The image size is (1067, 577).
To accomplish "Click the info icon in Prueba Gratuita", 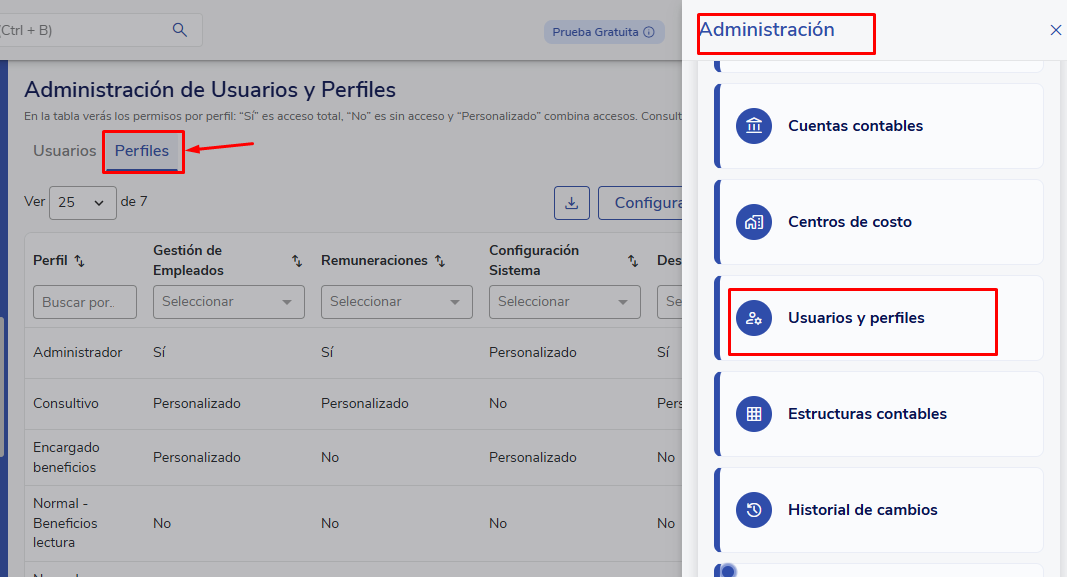I will (x=649, y=32).
